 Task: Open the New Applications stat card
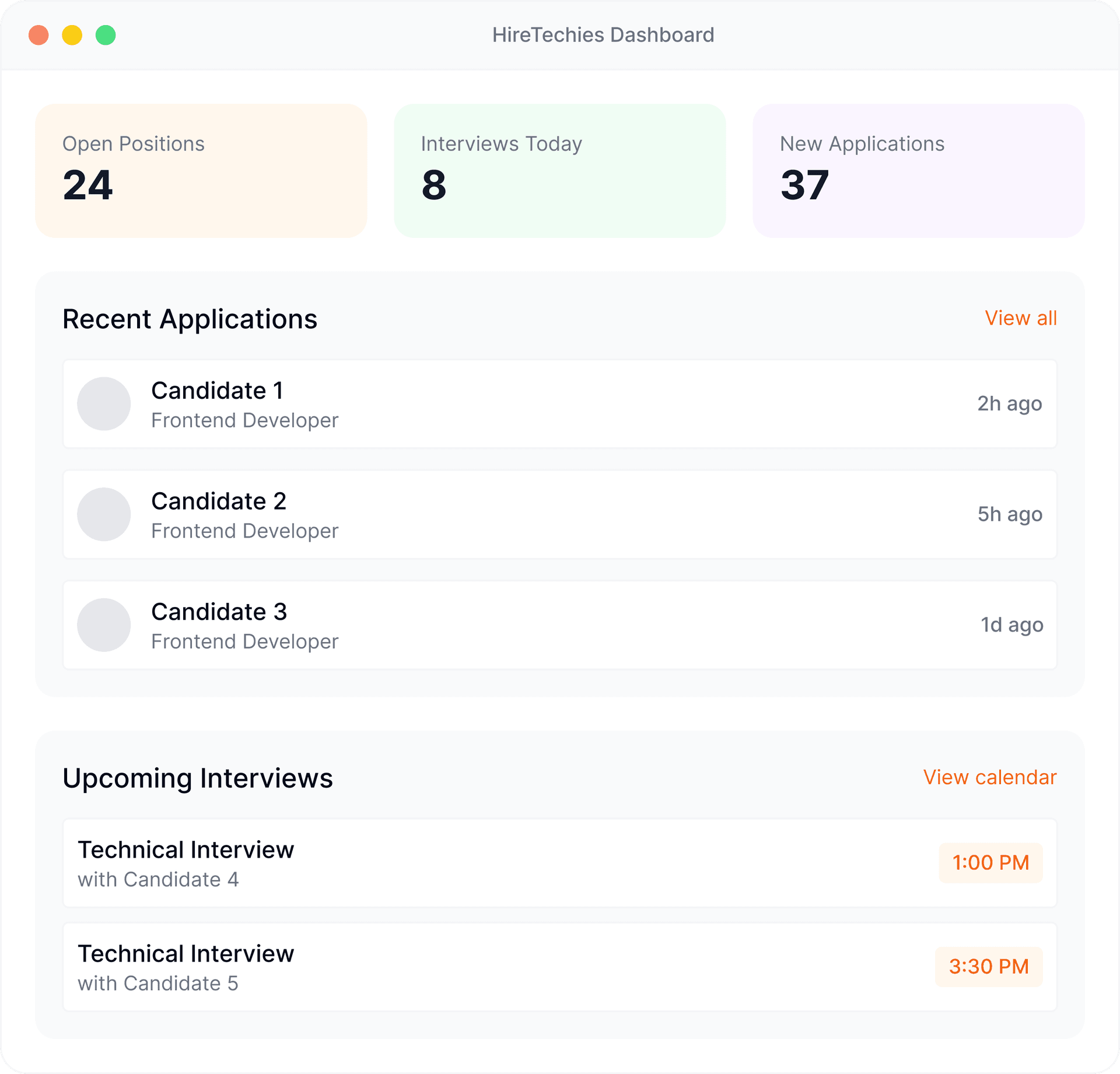pyautogui.click(x=919, y=170)
